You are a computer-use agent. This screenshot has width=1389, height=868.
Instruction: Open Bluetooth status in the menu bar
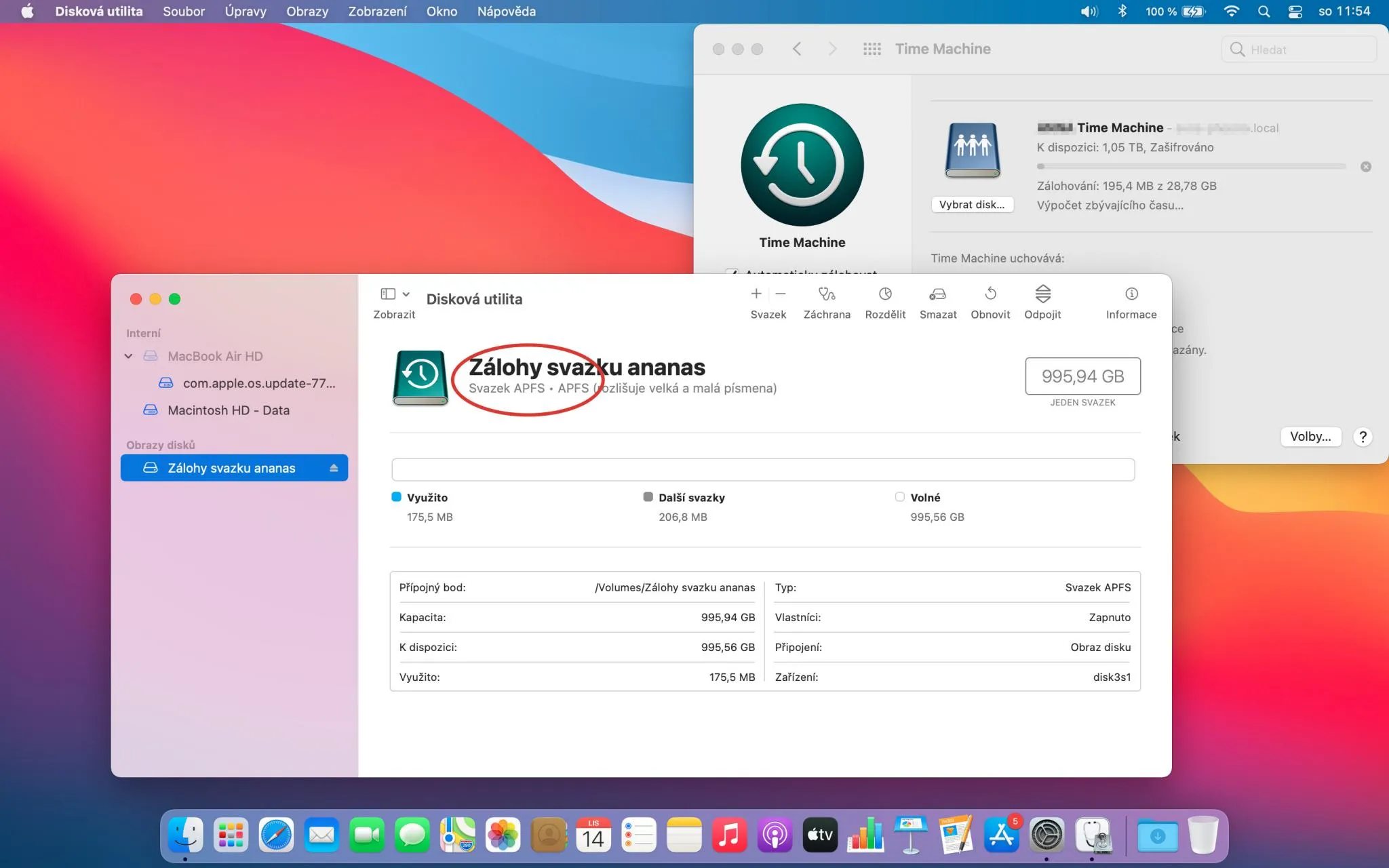[1122, 12]
